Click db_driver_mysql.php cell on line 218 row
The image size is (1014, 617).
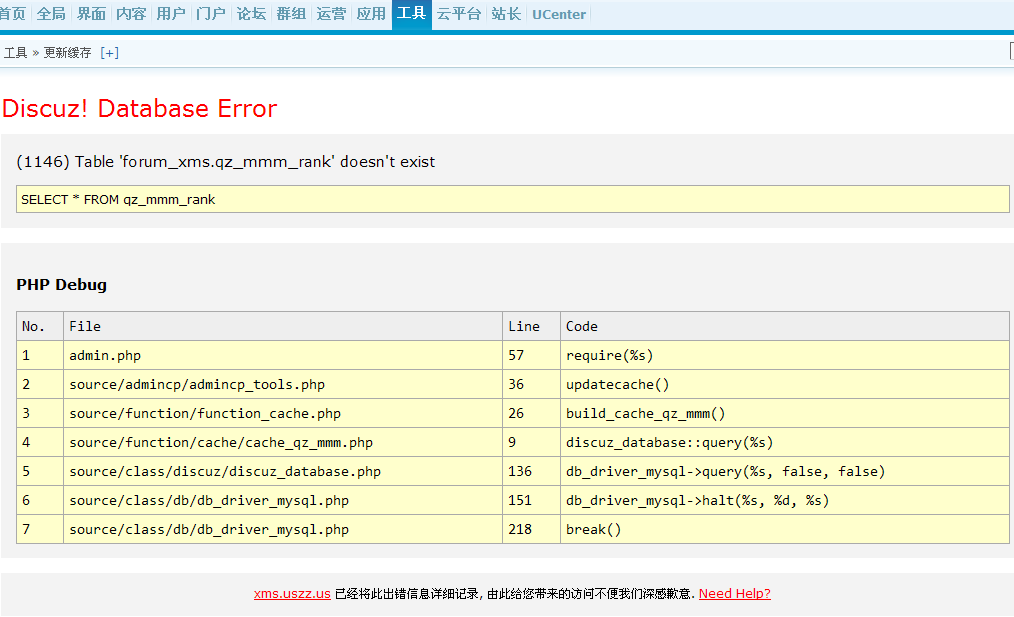pyautogui.click(x=283, y=529)
